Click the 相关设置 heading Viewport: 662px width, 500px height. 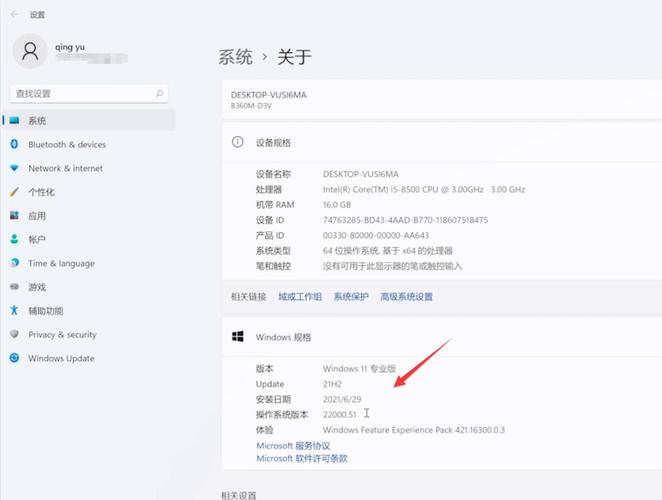tap(239, 495)
